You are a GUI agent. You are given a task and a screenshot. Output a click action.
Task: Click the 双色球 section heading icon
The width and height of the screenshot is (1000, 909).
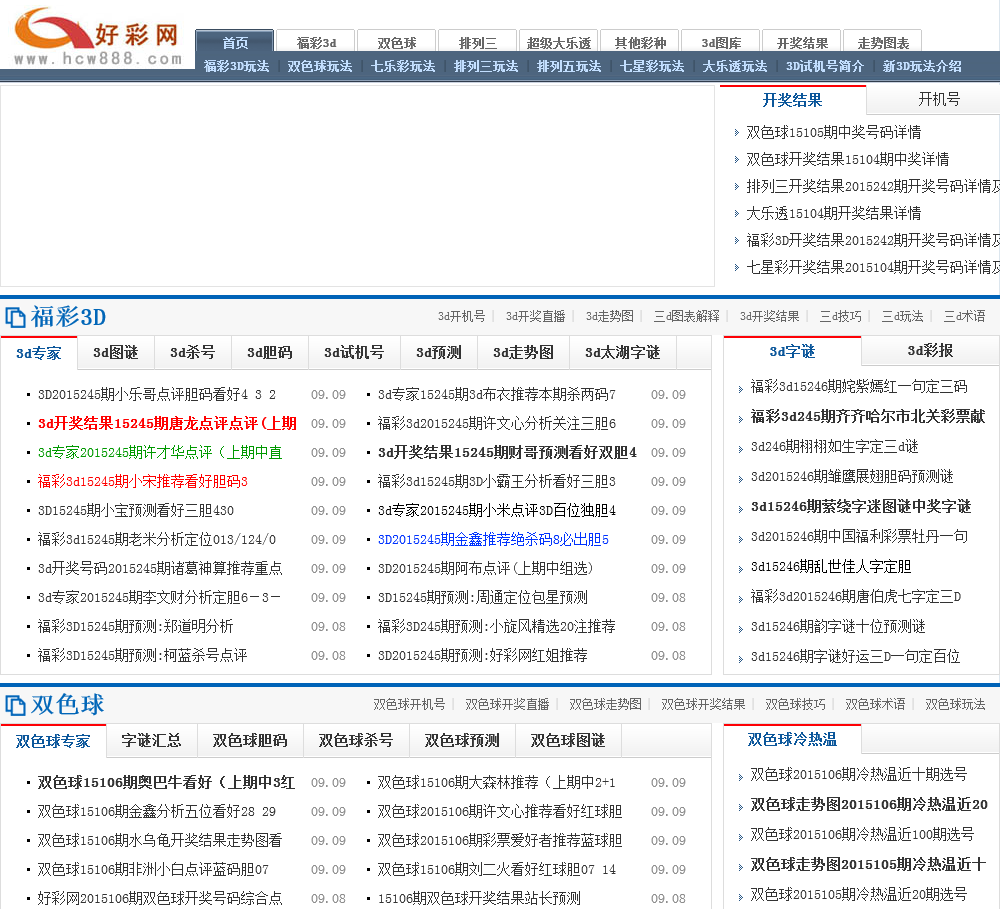[x=15, y=705]
